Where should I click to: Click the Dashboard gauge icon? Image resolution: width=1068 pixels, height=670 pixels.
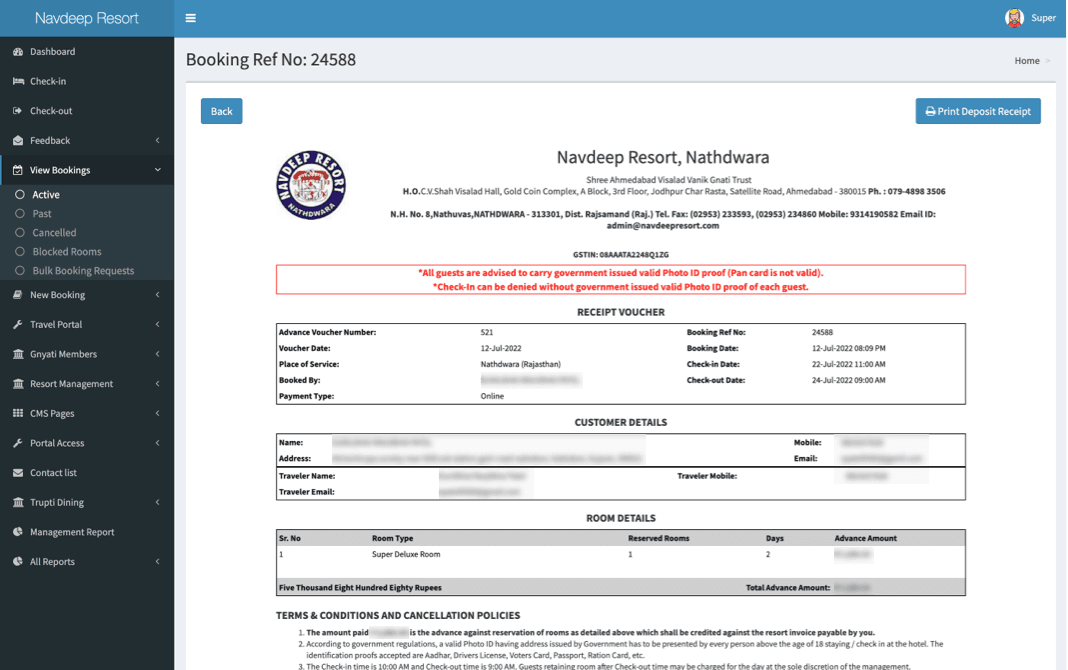pos(18,52)
